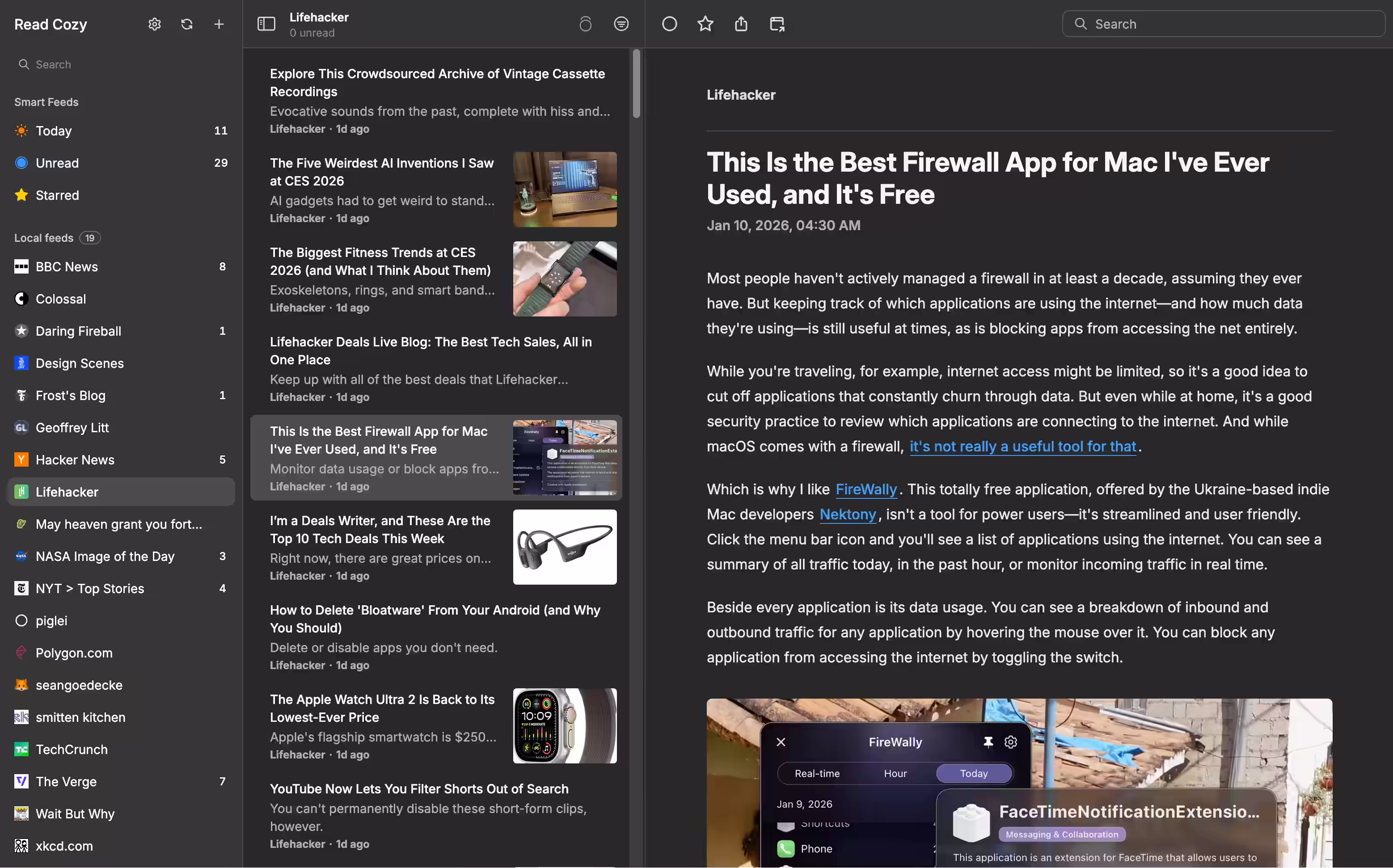The height and width of the screenshot is (868, 1393).
Task: Click the FireWally screenshot in article
Action: click(1019, 783)
